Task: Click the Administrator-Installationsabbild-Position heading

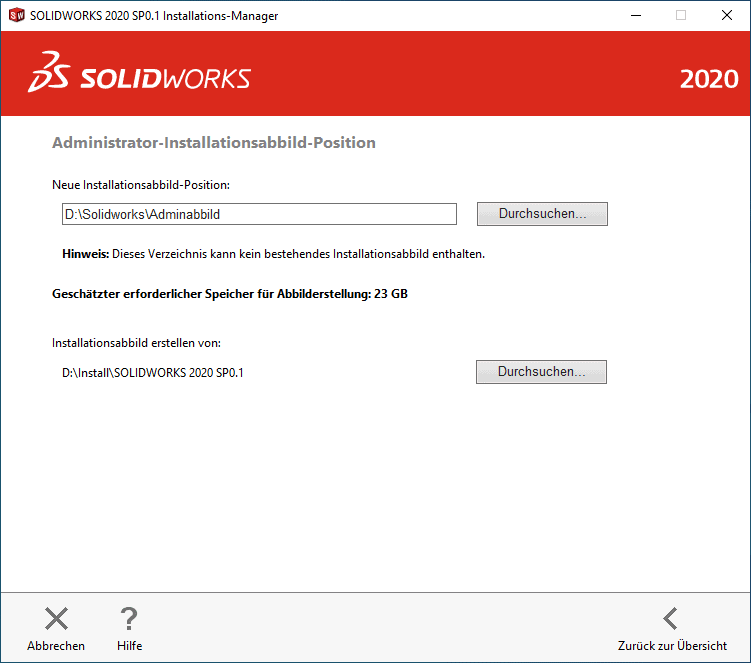Action: pos(214,143)
